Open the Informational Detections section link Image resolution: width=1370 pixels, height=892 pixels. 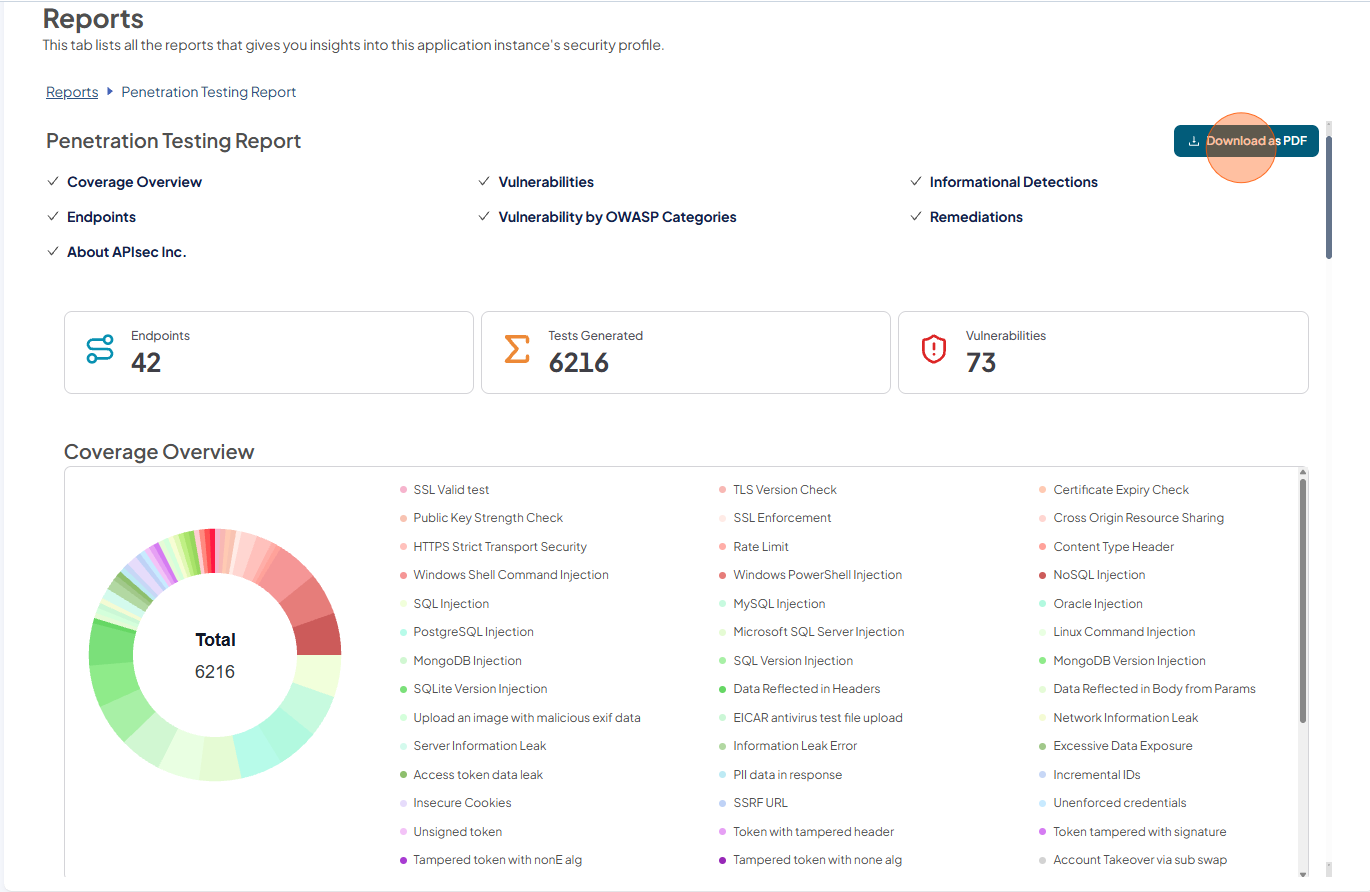1014,182
